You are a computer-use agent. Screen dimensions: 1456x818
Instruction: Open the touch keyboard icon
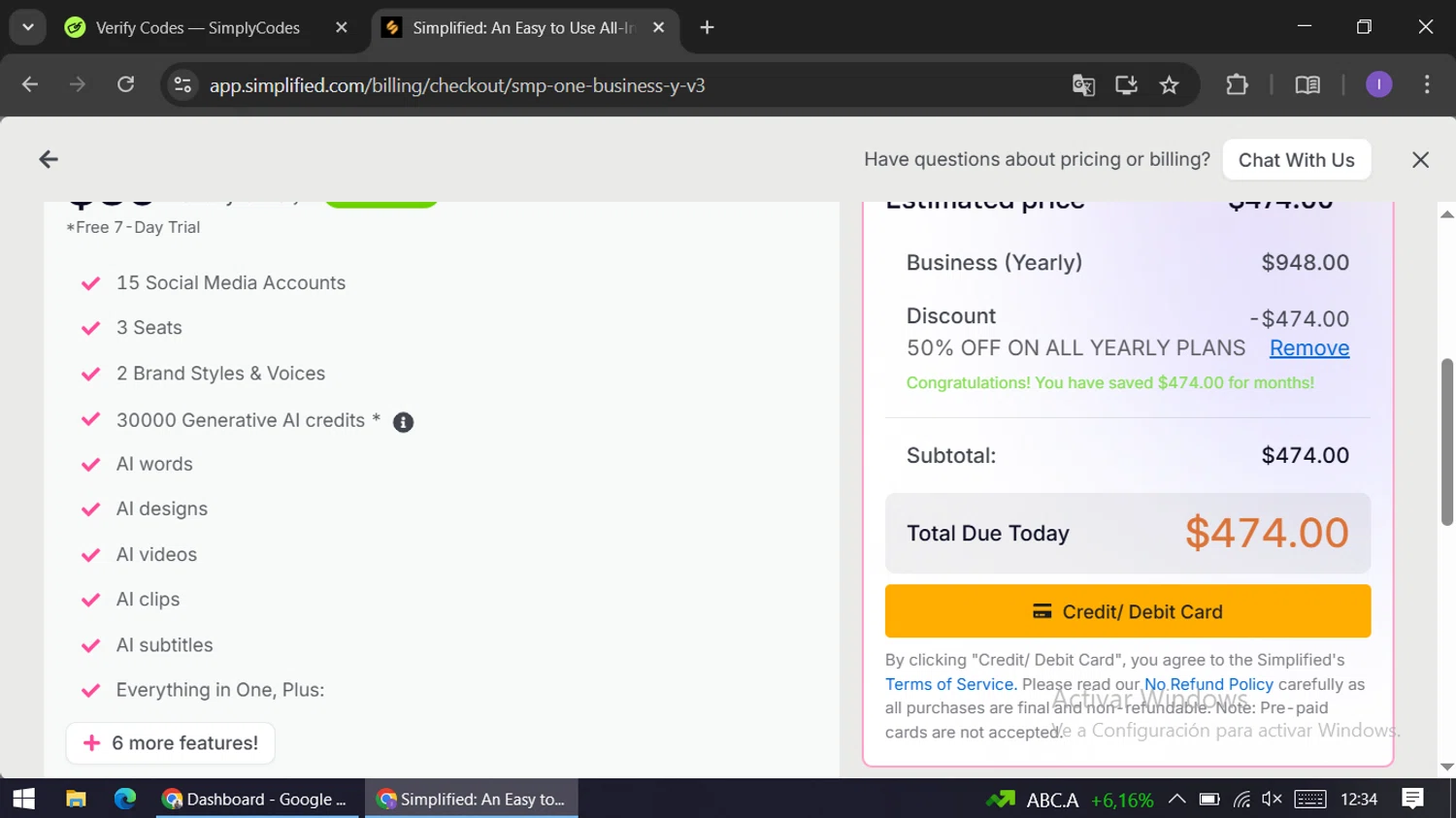click(1309, 800)
